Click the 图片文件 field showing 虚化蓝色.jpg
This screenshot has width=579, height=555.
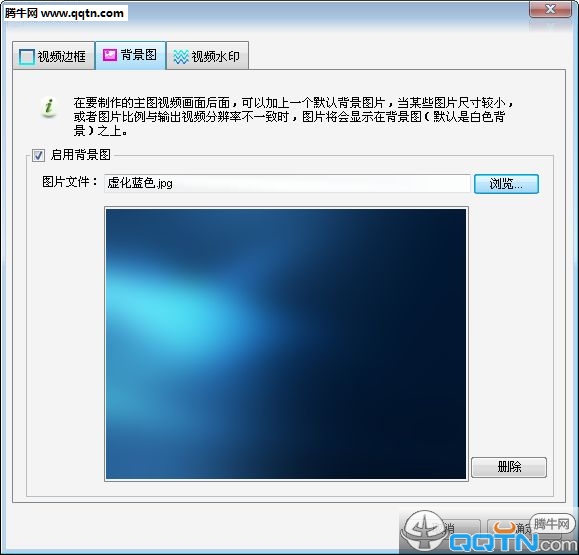(287, 184)
